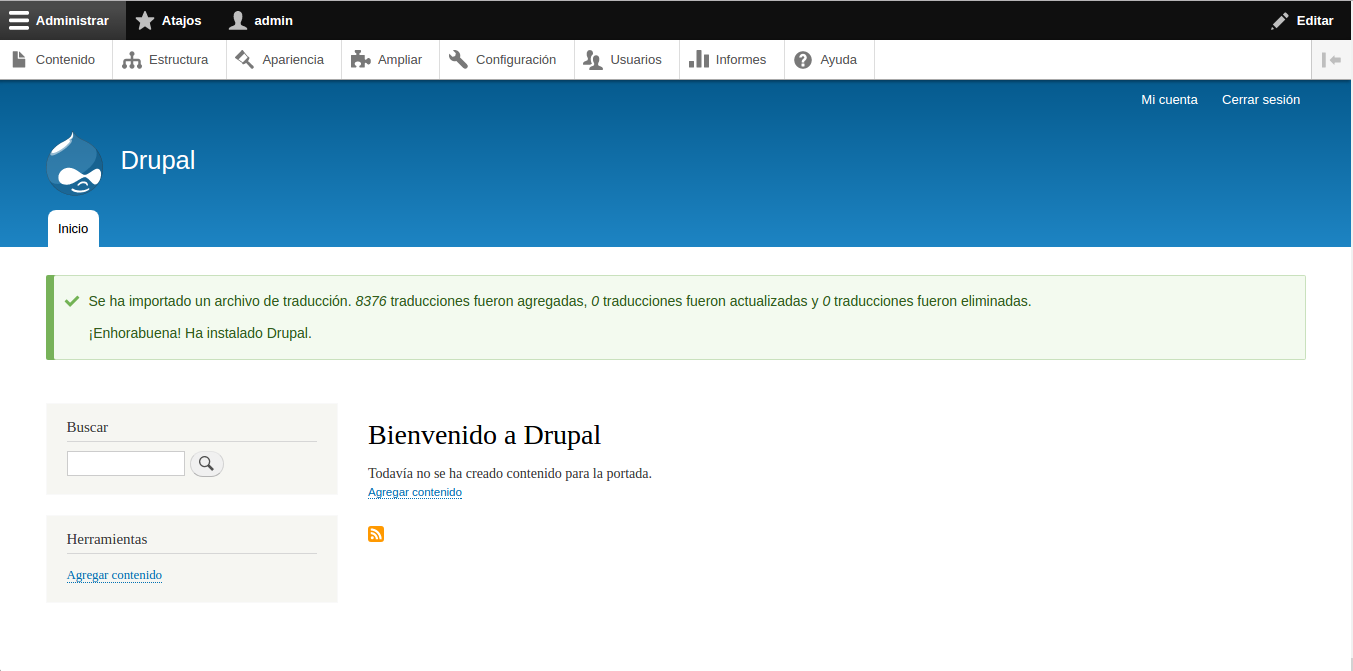1353x671 pixels.
Task: Click the star icon beside Atajos
Action: tap(145, 20)
